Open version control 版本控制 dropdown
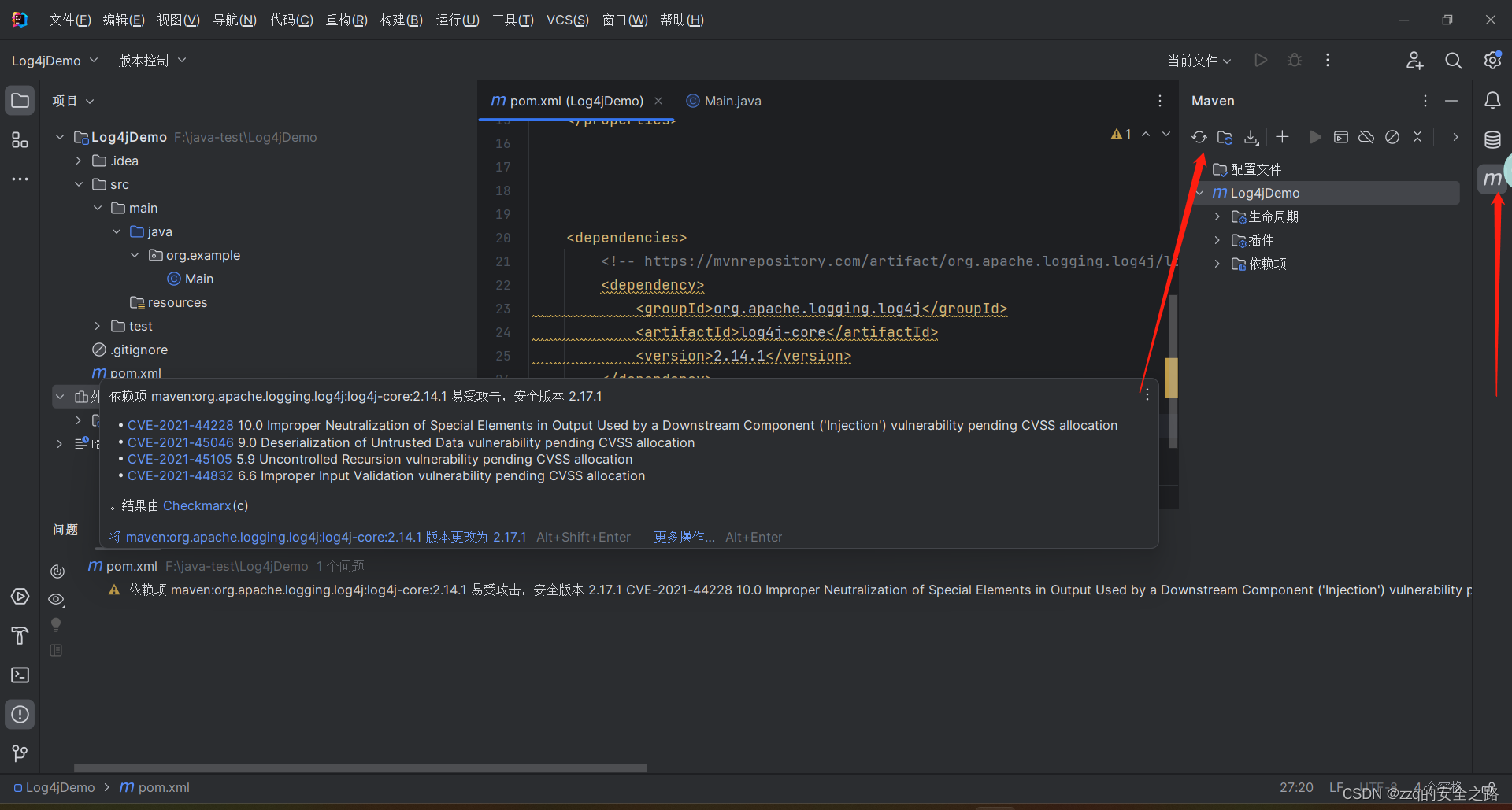The height and width of the screenshot is (810, 1512). [152, 61]
